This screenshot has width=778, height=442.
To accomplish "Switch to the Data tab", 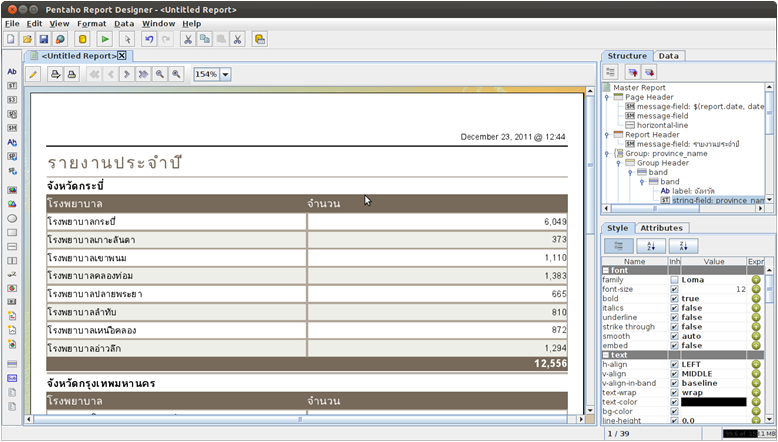I will (x=668, y=56).
